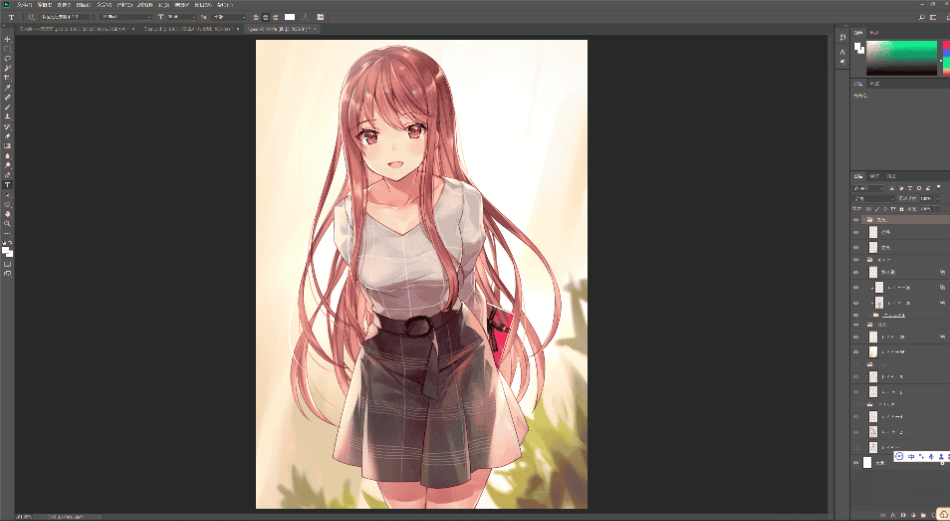The height and width of the screenshot is (521, 950).
Task: Open the 图像 (Image) menu
Action: 64,4
